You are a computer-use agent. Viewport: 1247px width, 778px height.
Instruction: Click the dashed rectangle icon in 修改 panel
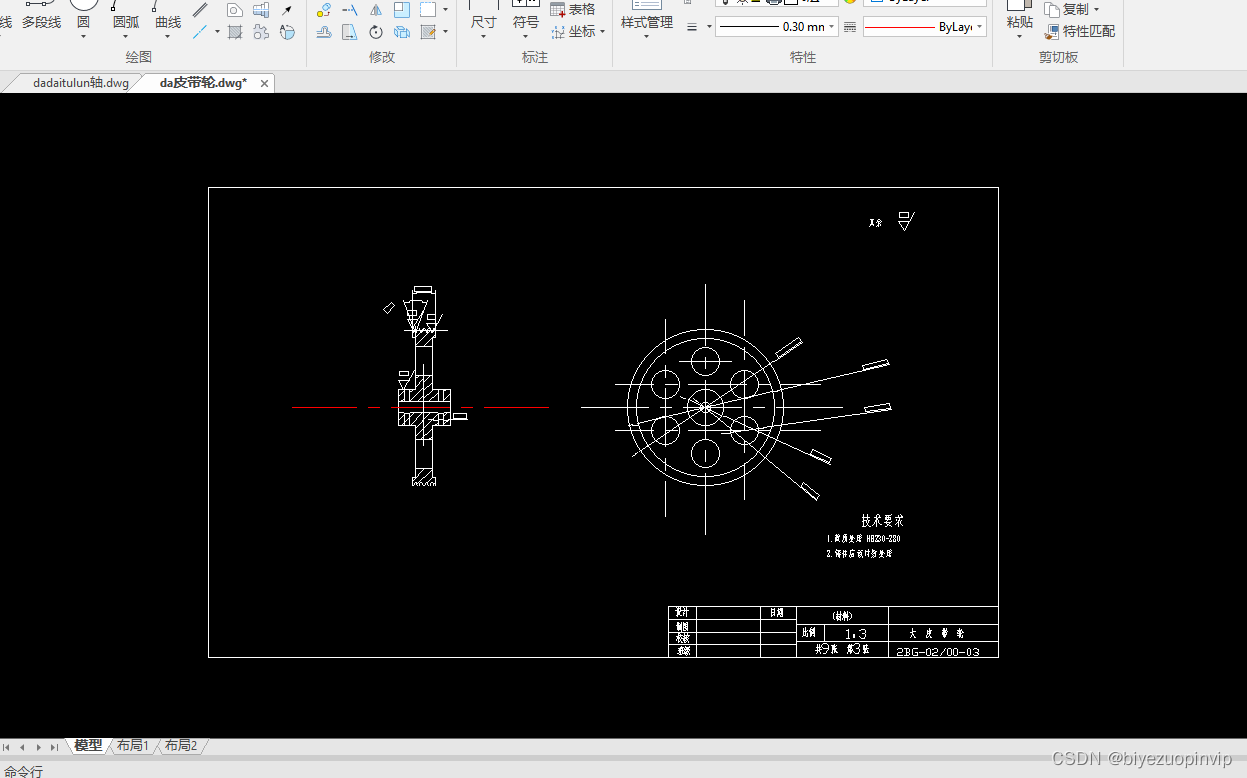click(x=428, y=10)
